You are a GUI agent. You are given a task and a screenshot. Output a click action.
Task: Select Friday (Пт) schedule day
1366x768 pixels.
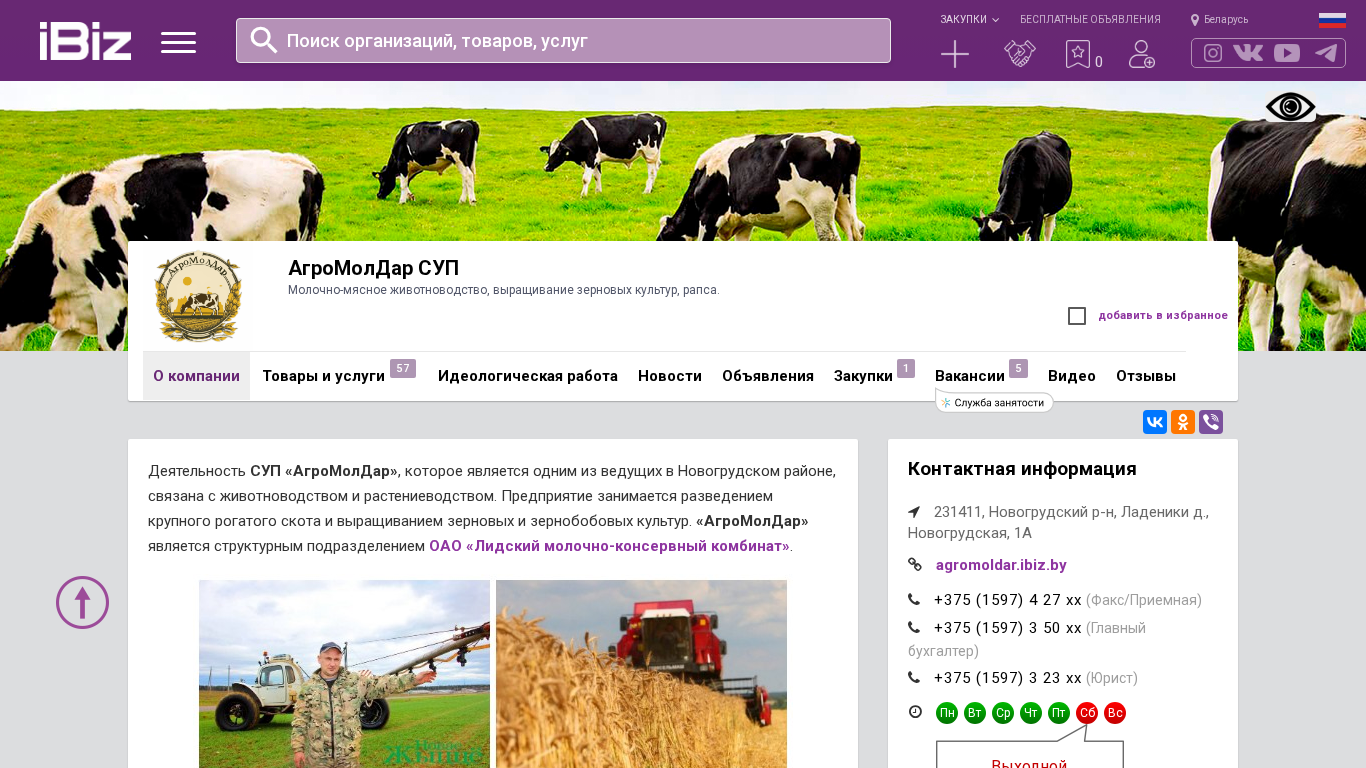click(x=1059, y=713)
